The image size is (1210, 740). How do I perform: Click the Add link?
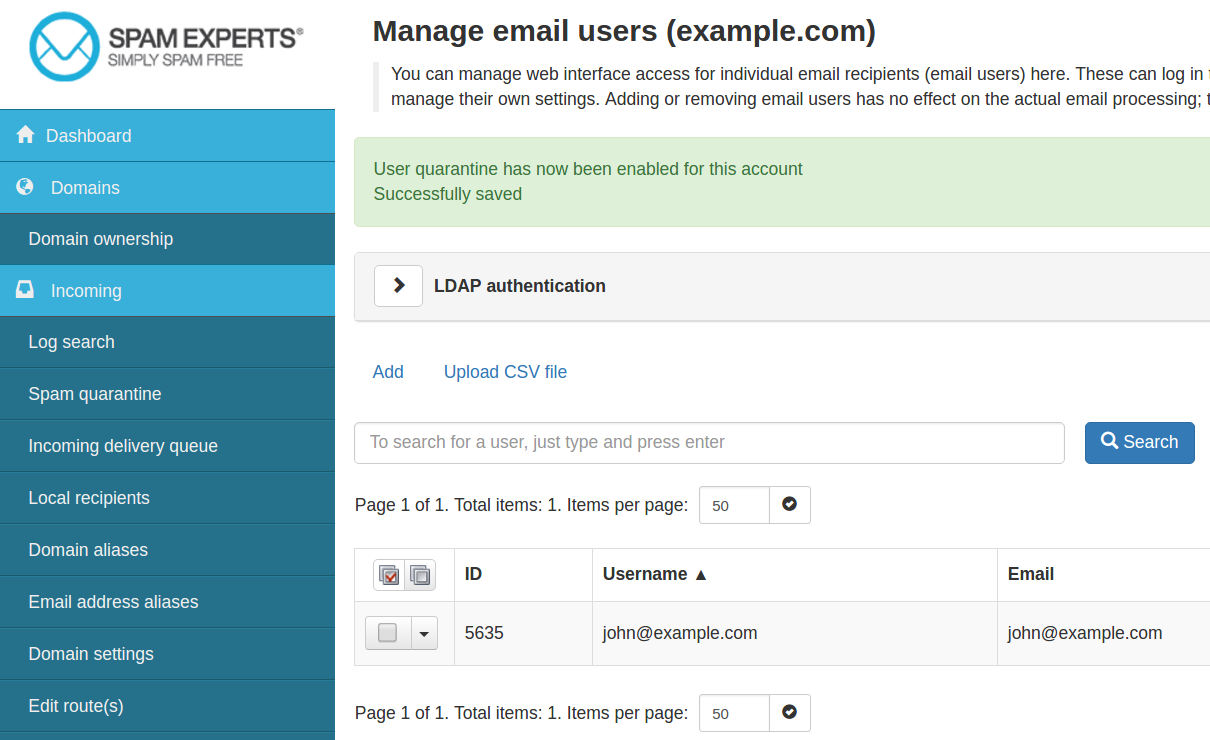point(388,372)
